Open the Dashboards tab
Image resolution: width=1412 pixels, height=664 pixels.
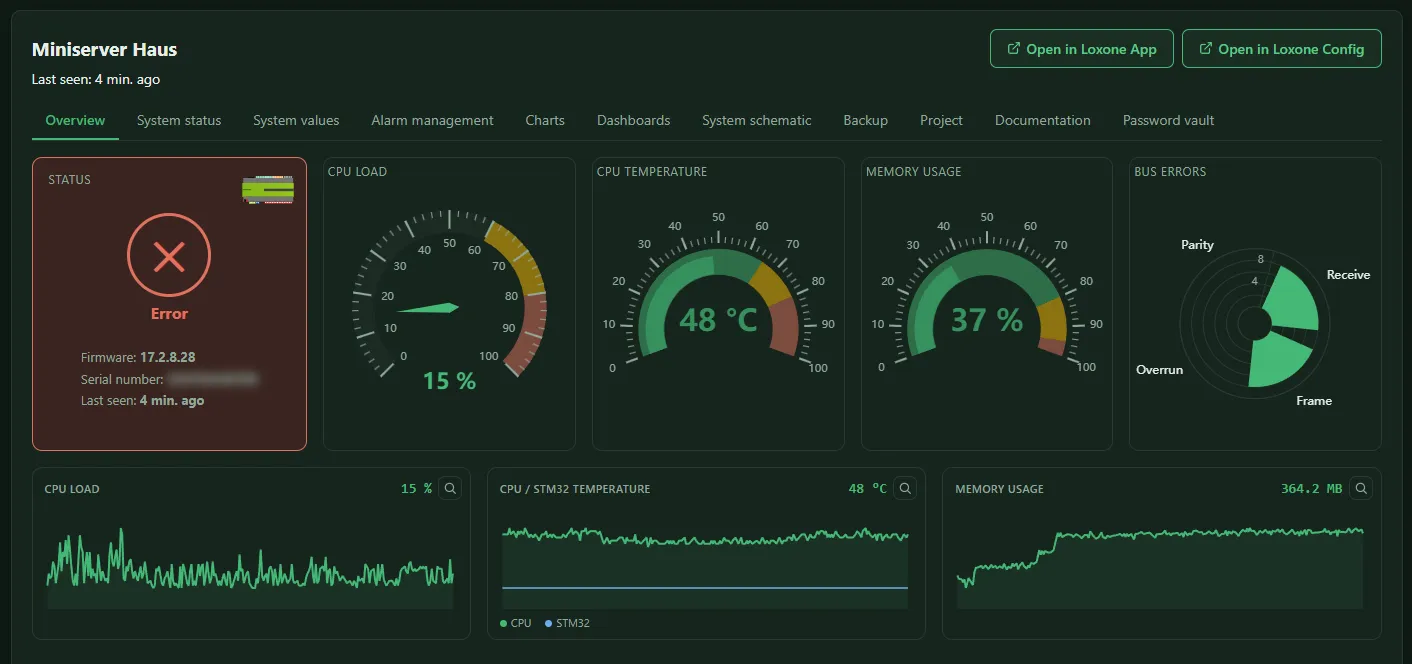[x=633, y=120]
